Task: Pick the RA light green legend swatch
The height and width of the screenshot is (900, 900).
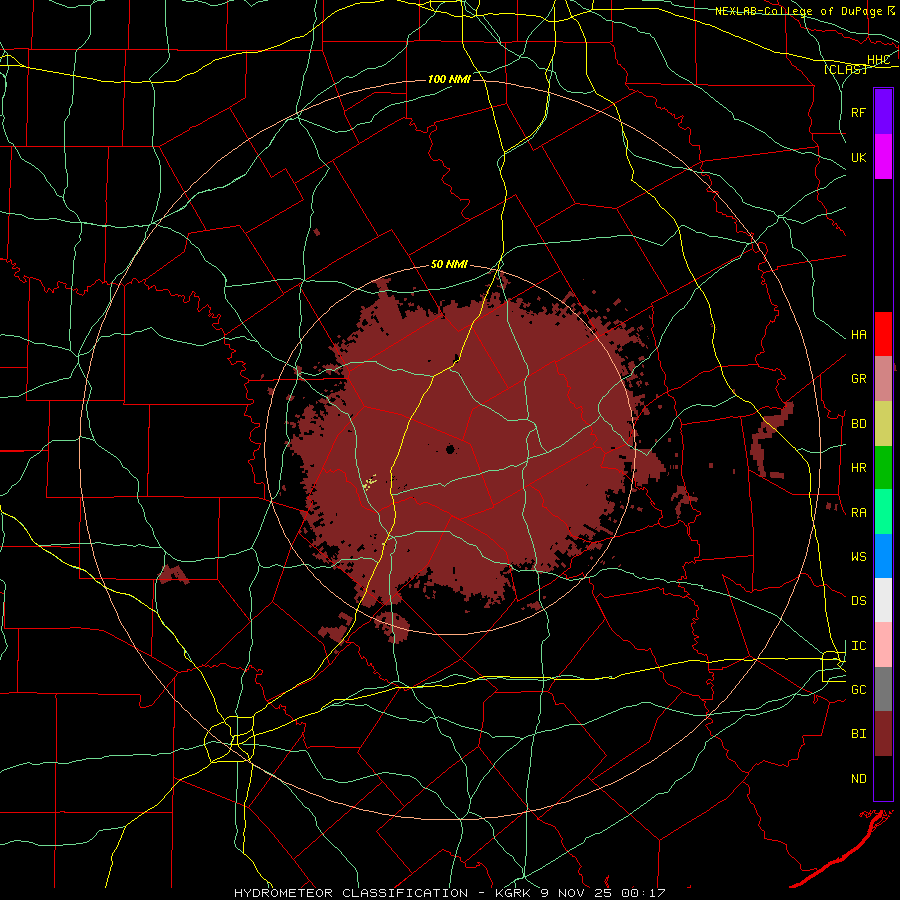Action: tap(883, 512)
